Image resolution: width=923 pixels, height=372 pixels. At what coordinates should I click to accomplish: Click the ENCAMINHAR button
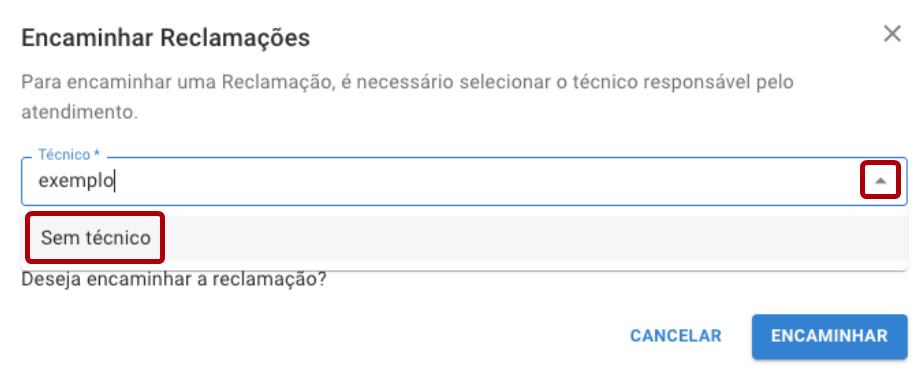click(829, 336)
